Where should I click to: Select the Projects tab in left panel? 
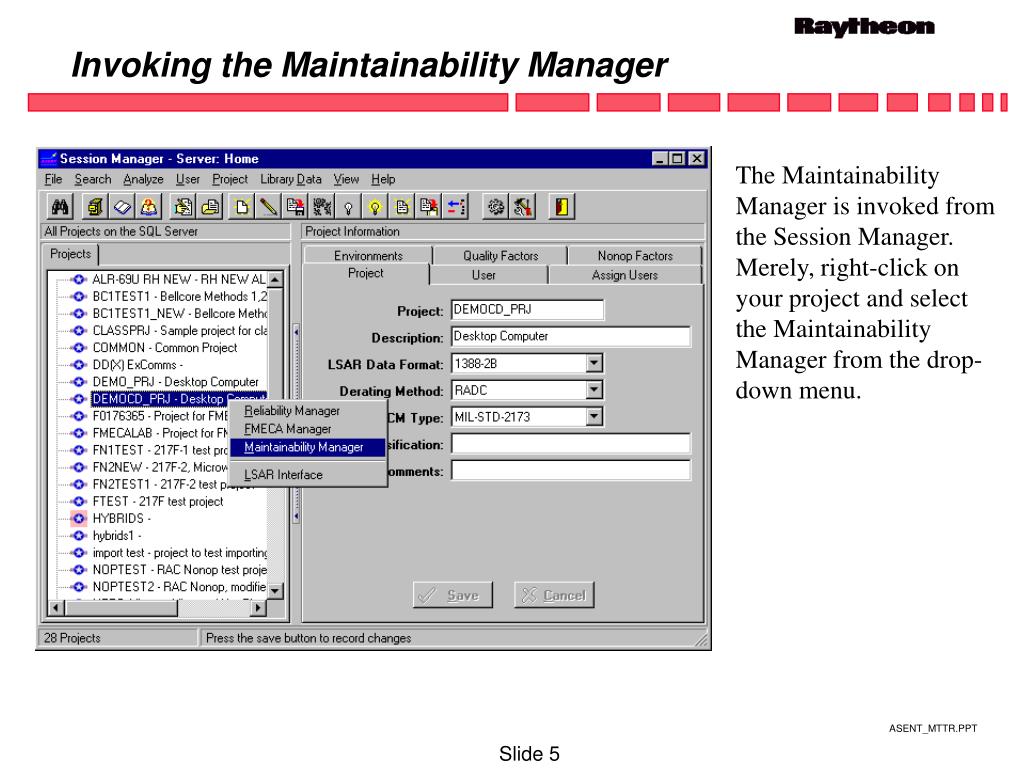(x=71, y=253)
